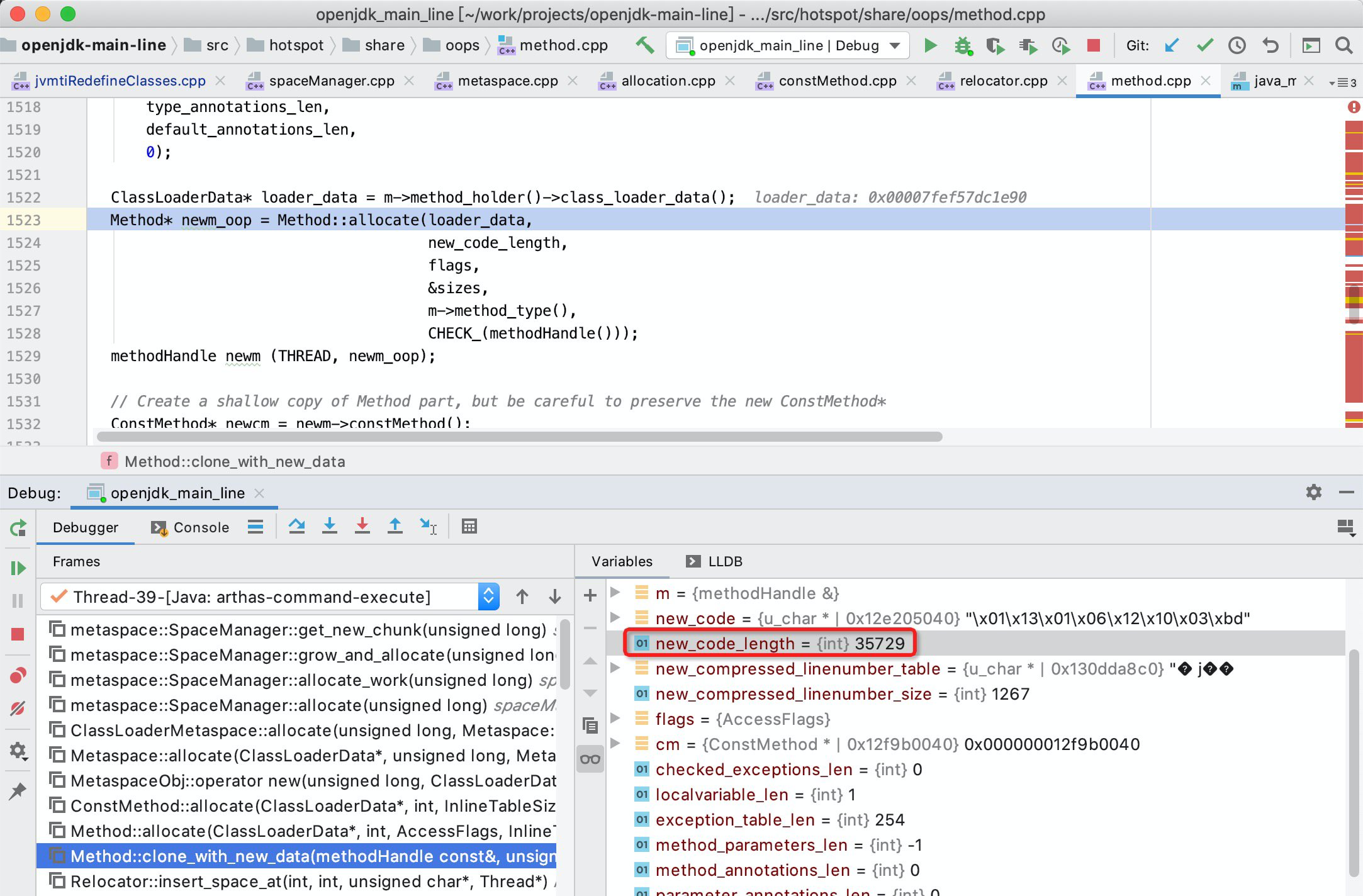The width and height of the screenshot is (1363, 896).
Task: Expand new_compressed_linenumber_table variable
Action: point(616,668)
